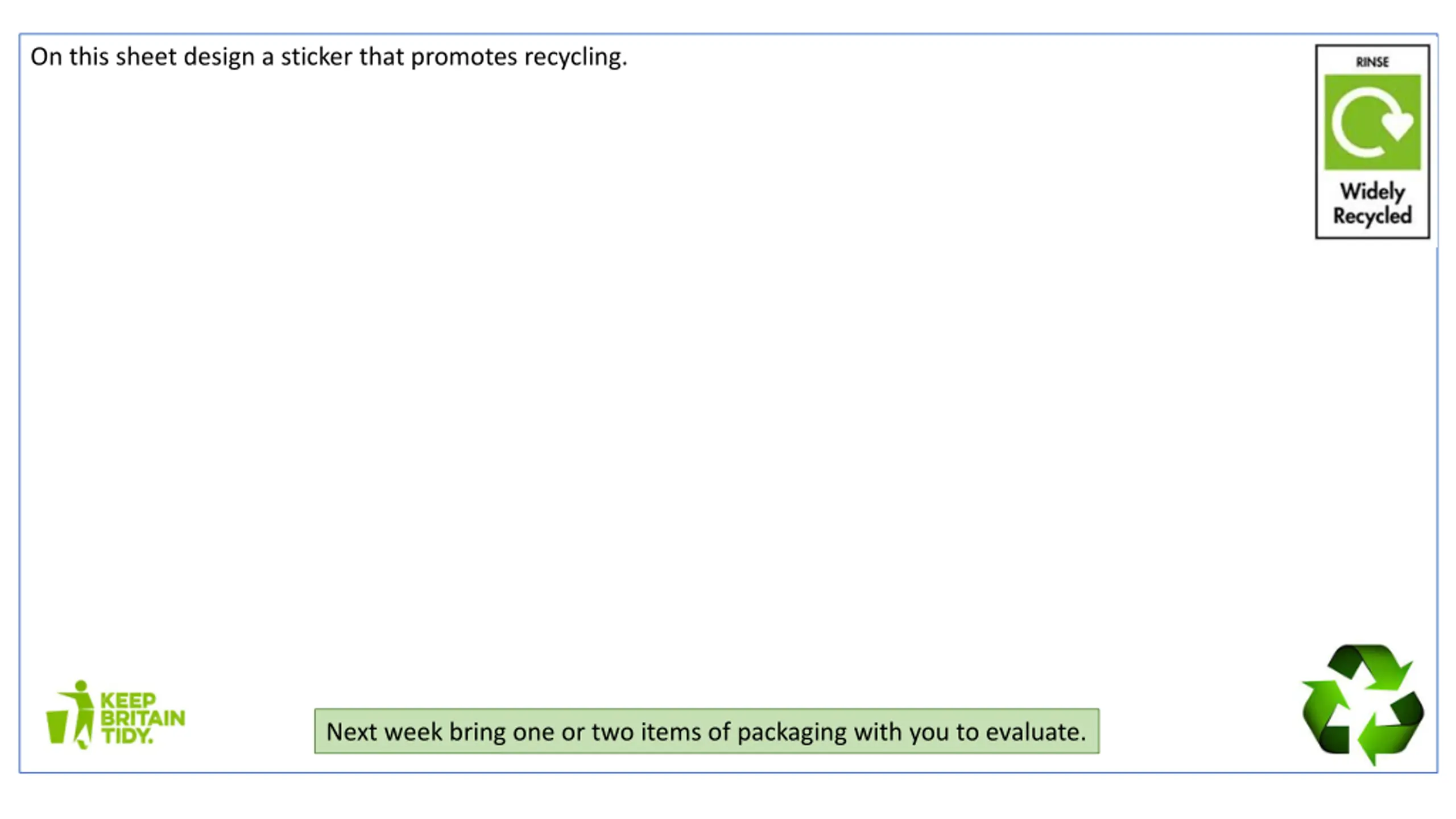The width and height of the screenshot is (1456, 819).
Task: Click the bottom-left arrow of recycling symbol
Action: pos(1325,718)
